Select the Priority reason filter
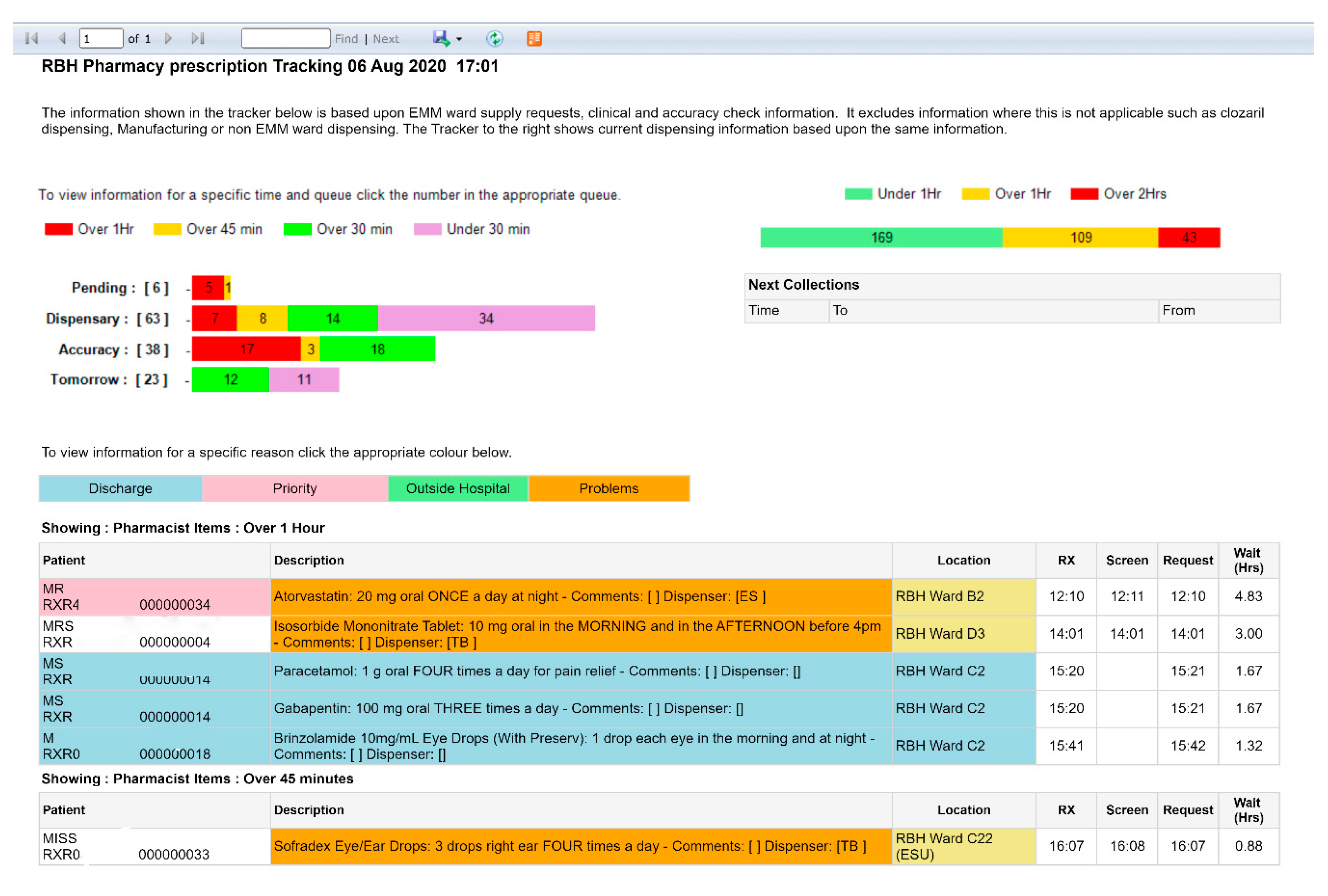 294,489
